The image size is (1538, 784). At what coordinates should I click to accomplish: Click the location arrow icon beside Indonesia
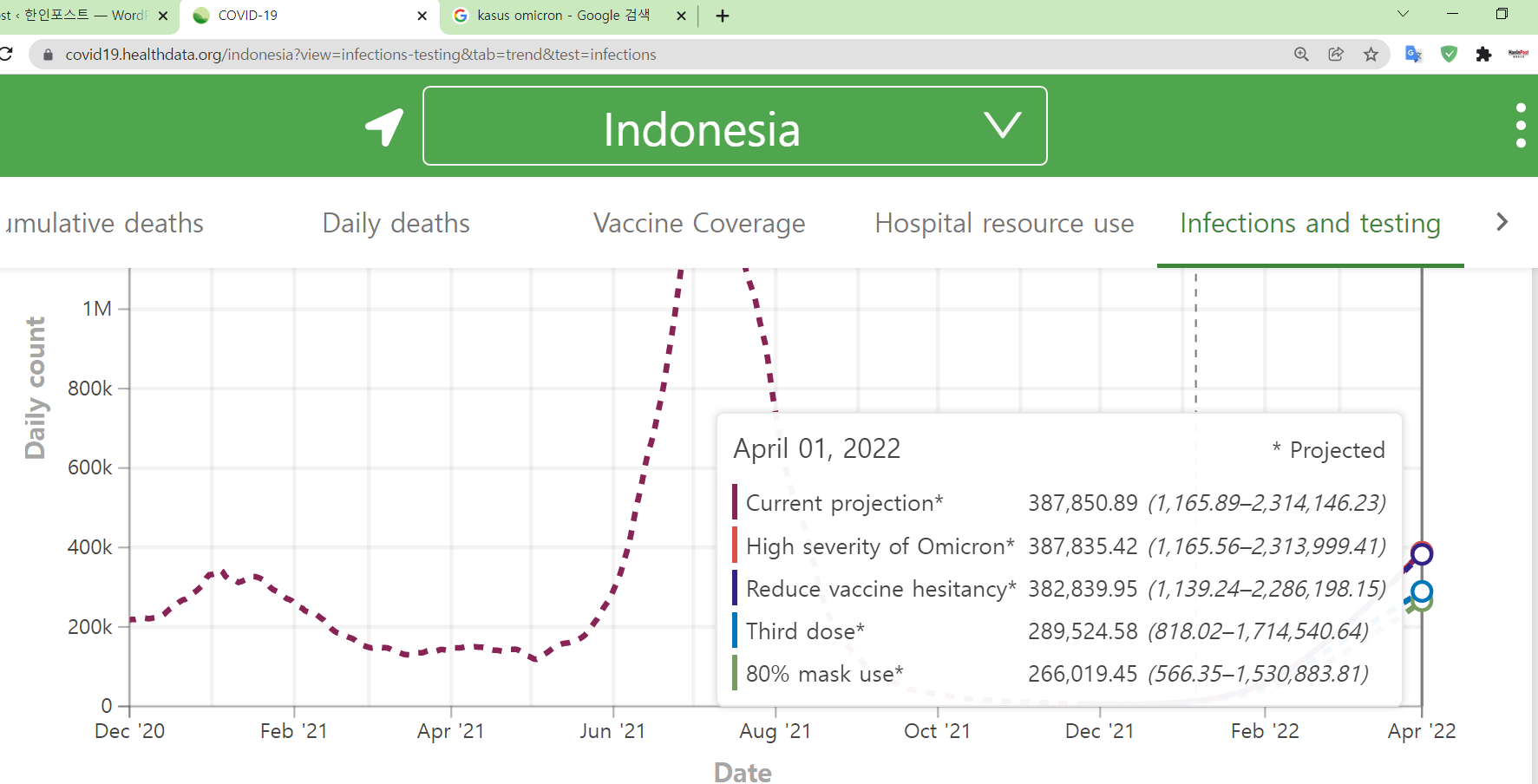tap(384, 127)
